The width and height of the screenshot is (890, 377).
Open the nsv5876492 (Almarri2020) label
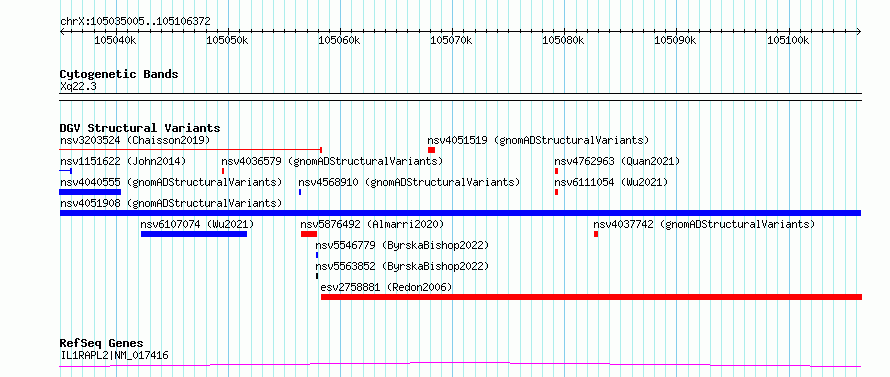(x=372, y=224)
